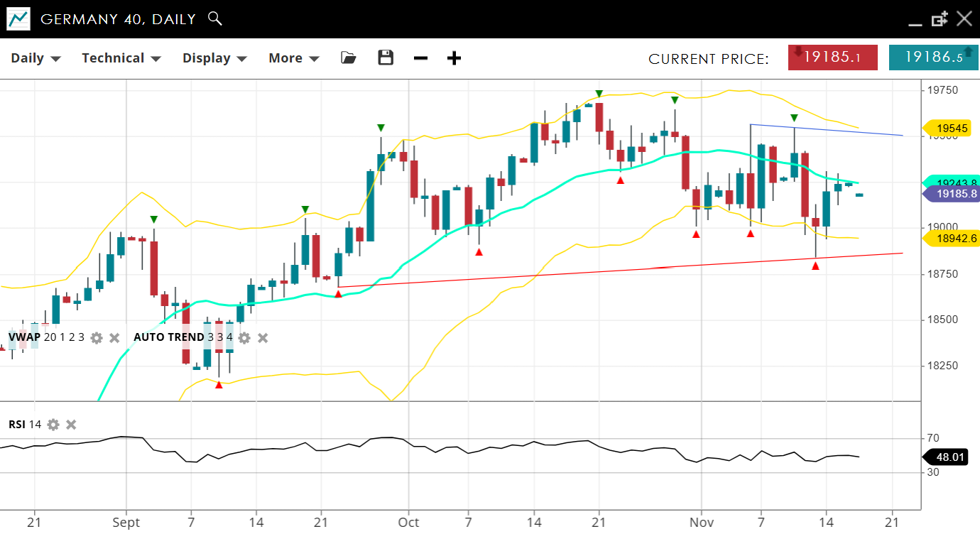Zoom in the chart with plus icon
The width and height of the screenshot is (980, 534).
pos(454,58)
